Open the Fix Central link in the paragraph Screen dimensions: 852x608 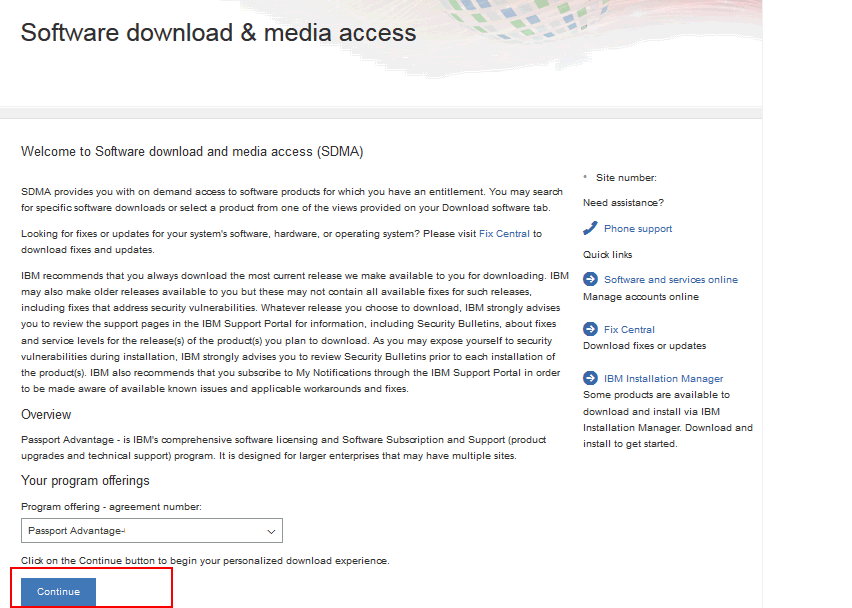(504, 234)
